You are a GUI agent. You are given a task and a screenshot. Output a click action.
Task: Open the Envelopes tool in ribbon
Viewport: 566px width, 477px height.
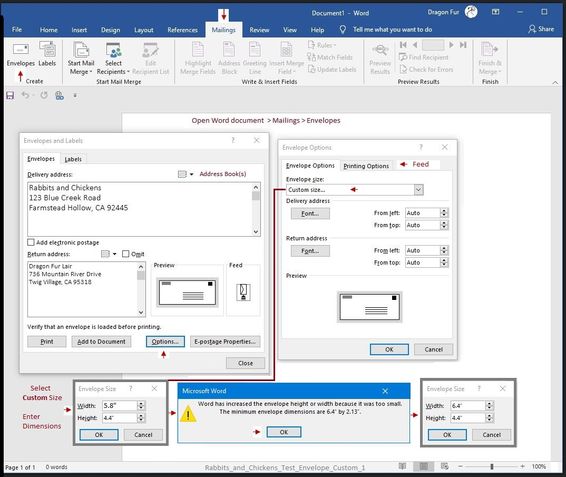[21, 55]
